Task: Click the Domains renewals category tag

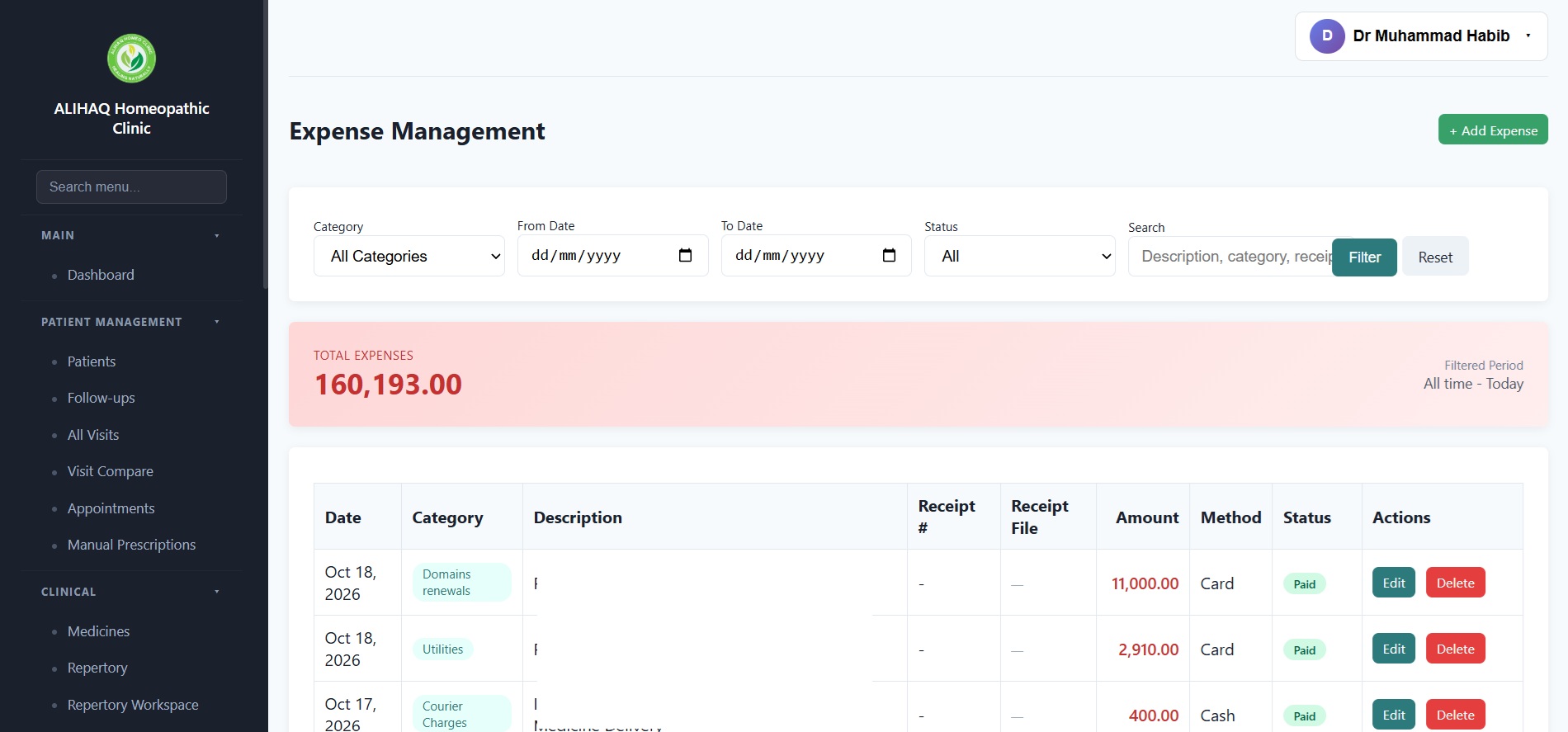Action: coord(461,583)
